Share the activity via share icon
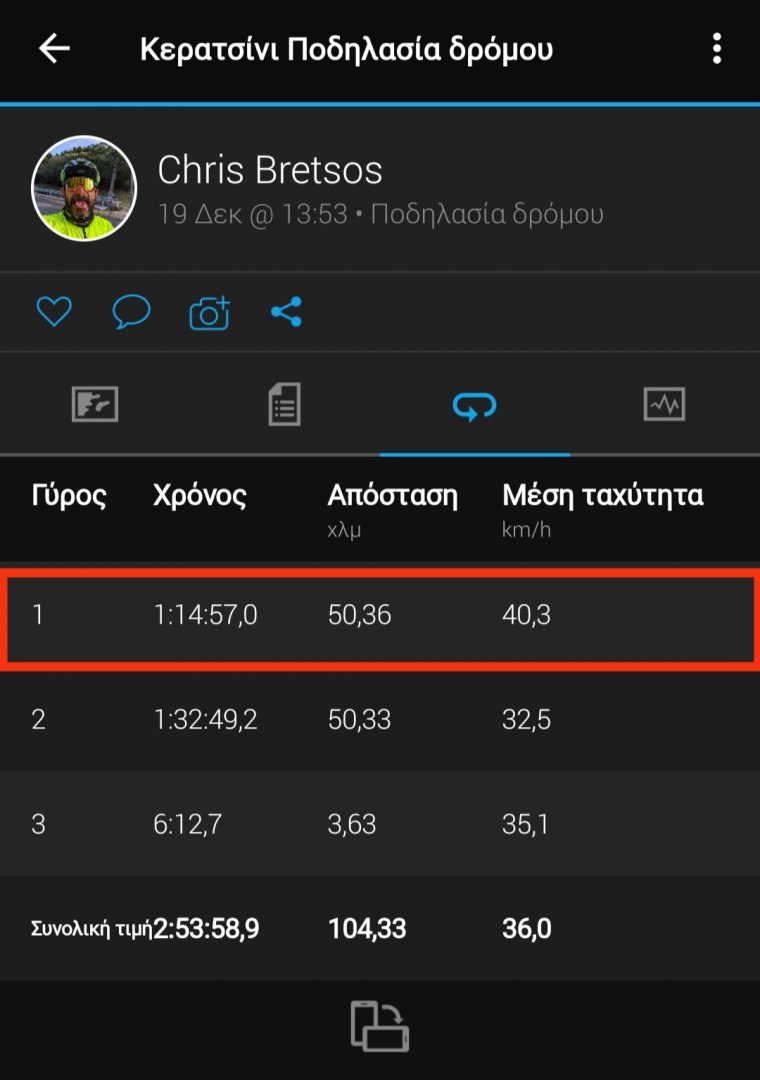 pos(286,313)
